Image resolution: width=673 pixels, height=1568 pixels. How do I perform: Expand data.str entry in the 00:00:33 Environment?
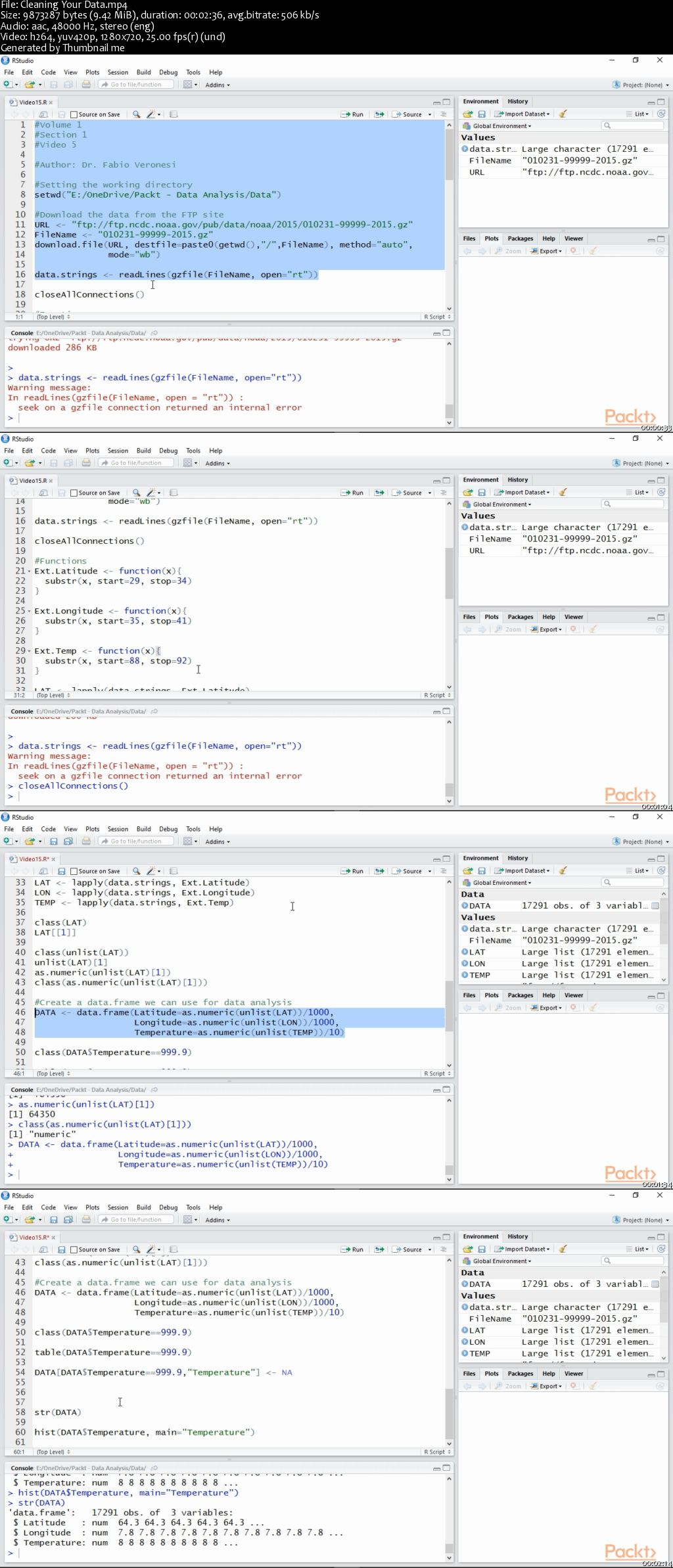(x=465, y=149)
